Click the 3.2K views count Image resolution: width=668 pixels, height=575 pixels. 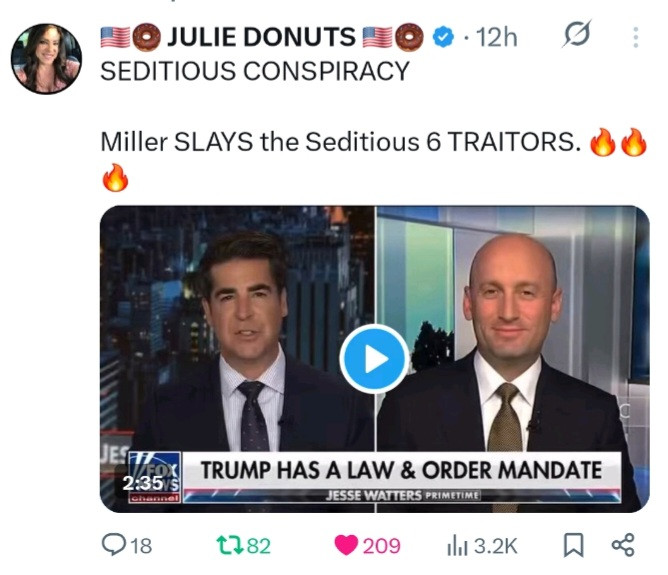[x=496, y=546]
